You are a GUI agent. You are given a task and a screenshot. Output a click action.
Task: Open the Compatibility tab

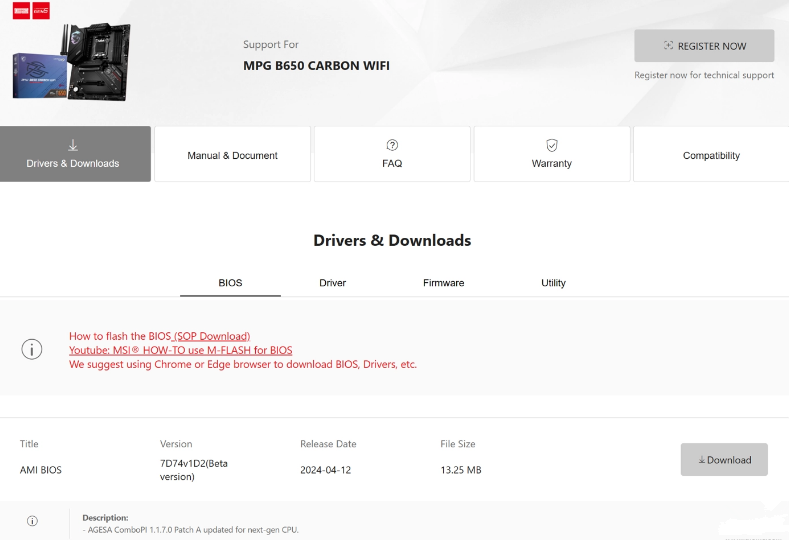[x=711, y=154]
